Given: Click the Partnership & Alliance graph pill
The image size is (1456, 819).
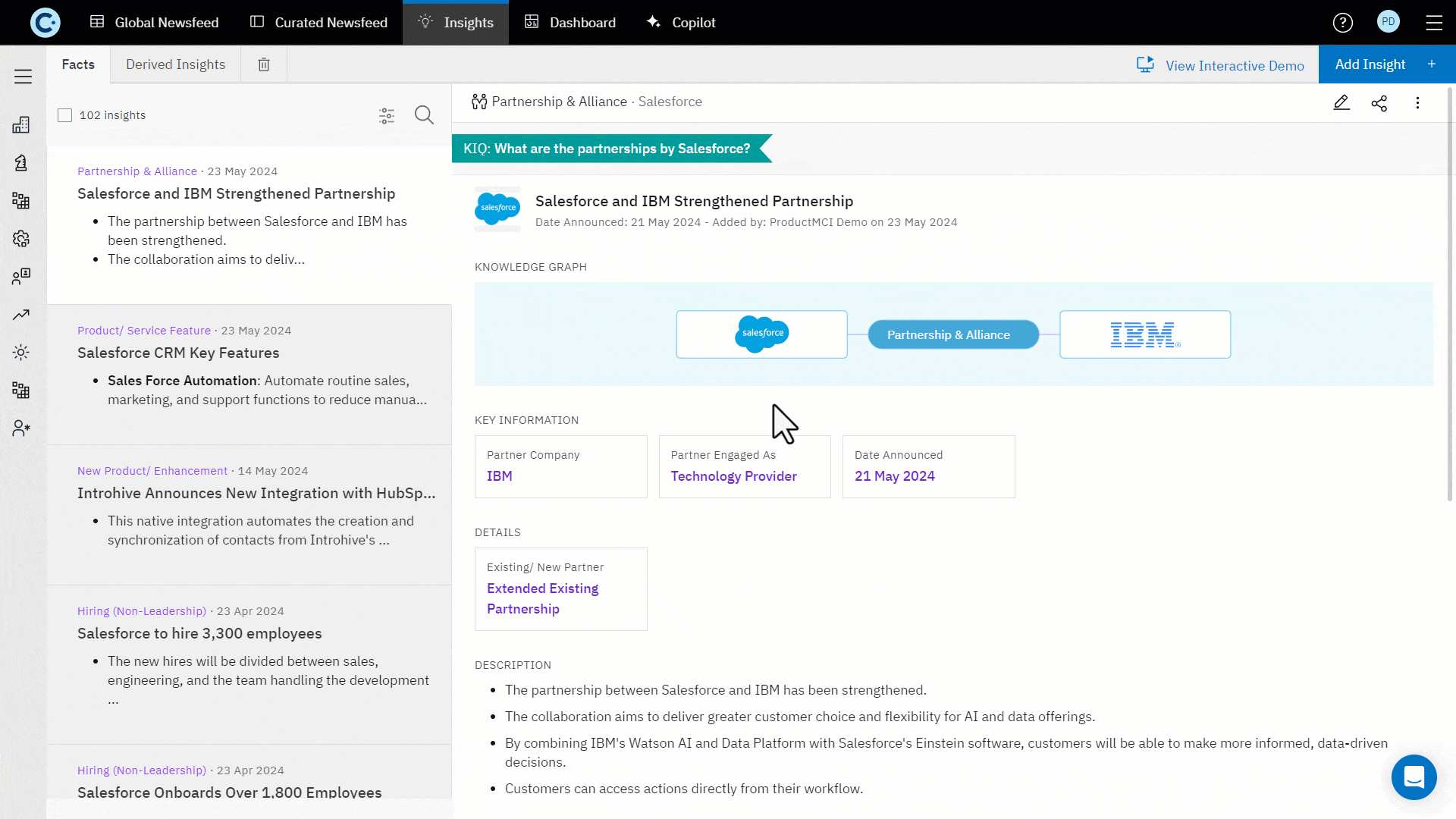Looking at the screenshot, I should [953, 334].
